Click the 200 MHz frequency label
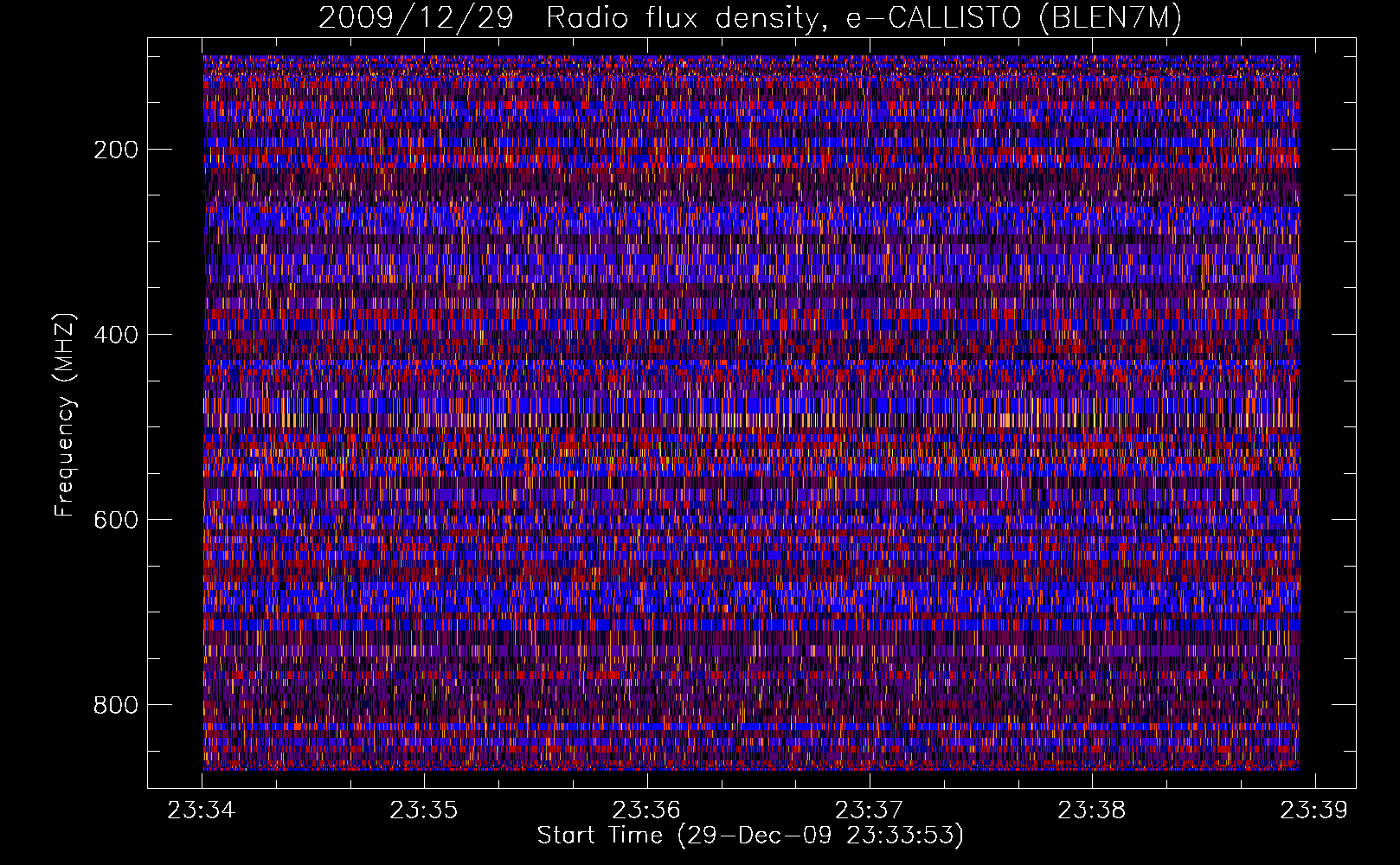This screenshot has width=1400, height=865. 116,150
